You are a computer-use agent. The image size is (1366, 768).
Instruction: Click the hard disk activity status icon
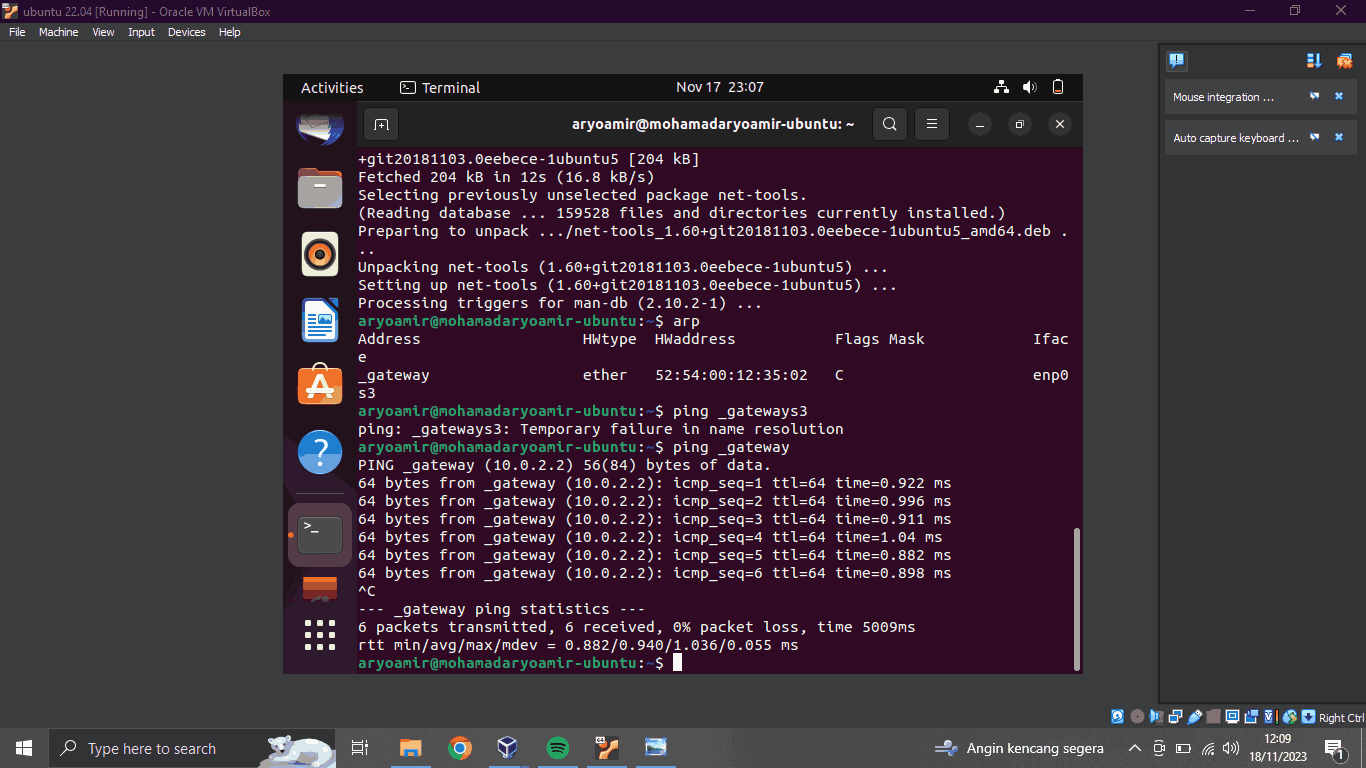coord(1117,717)
